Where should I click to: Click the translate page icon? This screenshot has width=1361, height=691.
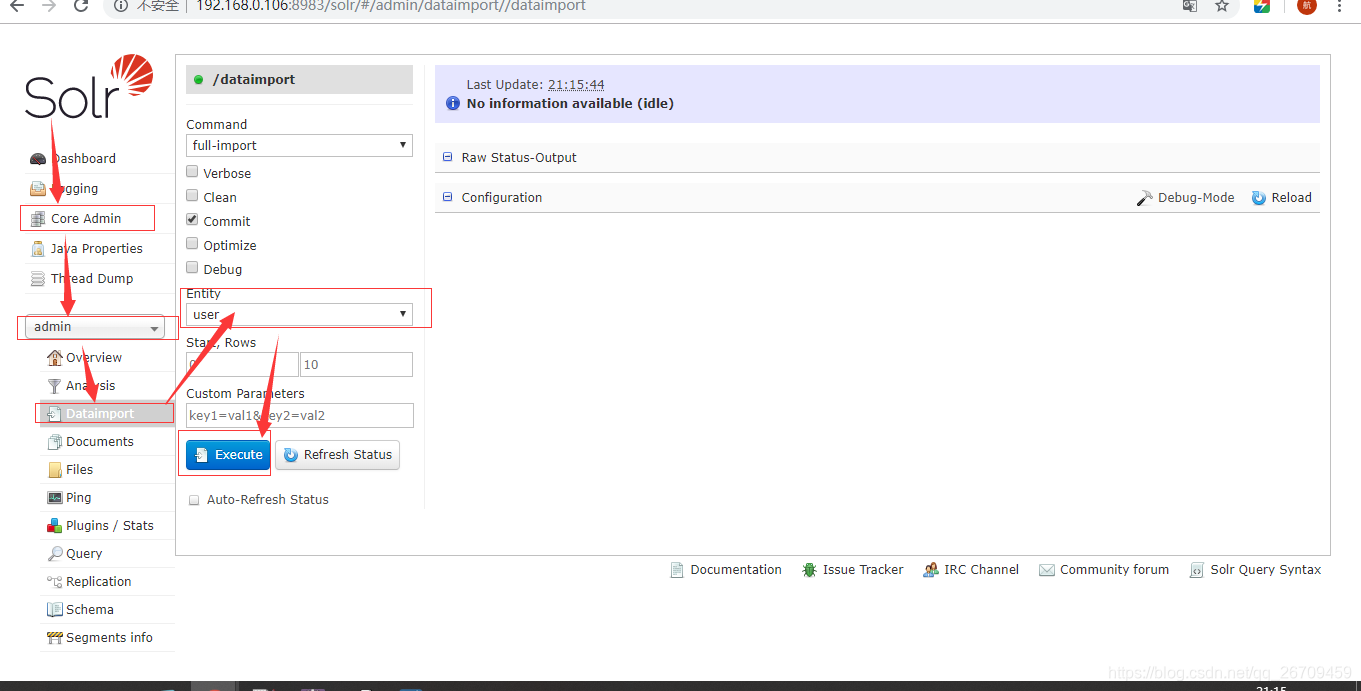pyautogui.click(x=1189, y=5)
